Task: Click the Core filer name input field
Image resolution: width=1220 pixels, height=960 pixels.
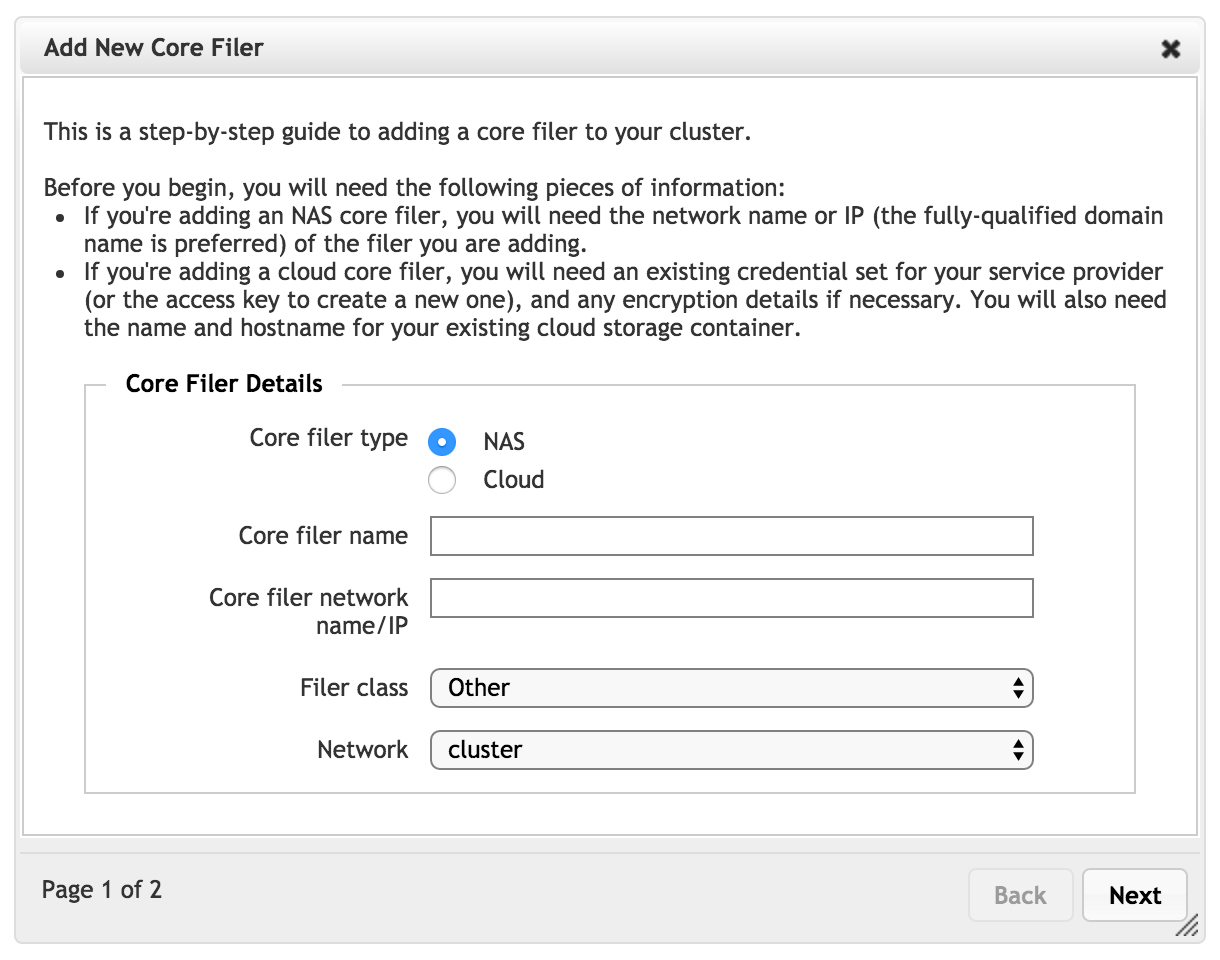Action: tap(731, 536)
